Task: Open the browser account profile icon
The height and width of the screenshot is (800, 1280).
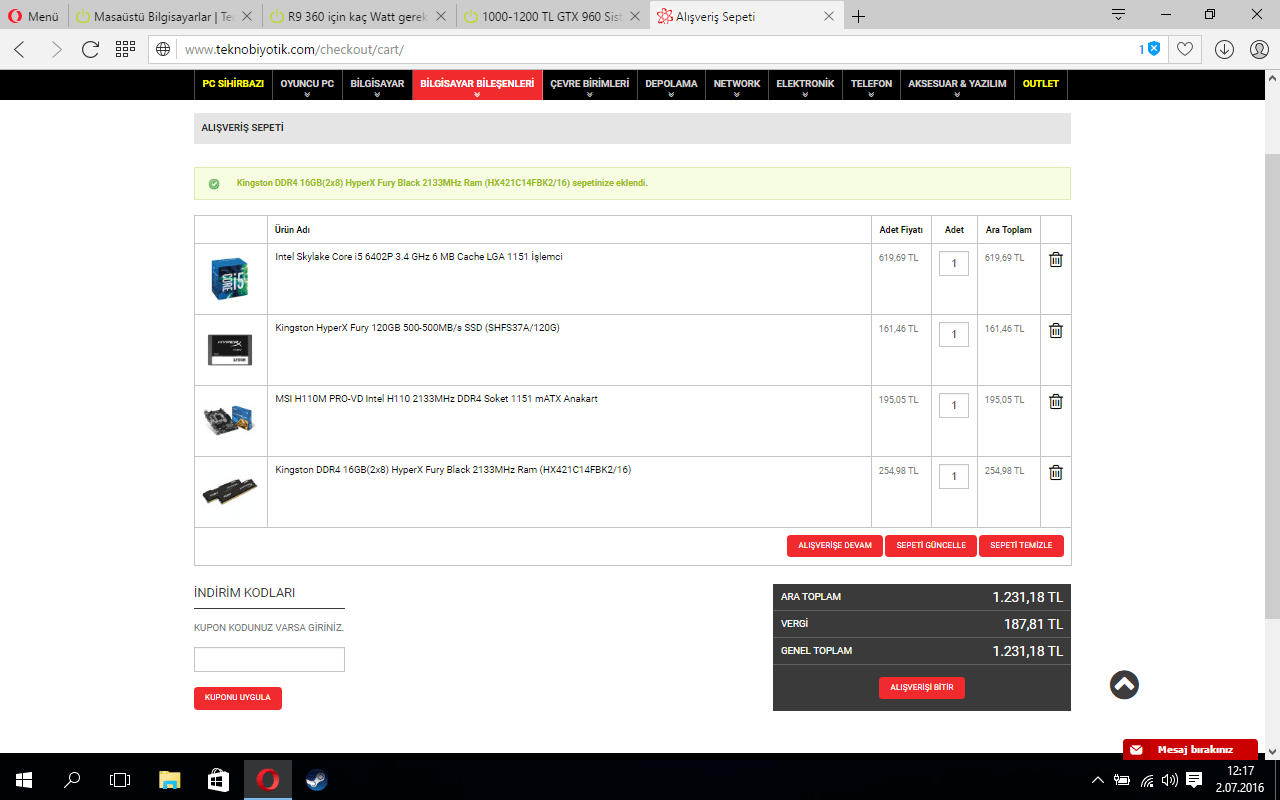Action: [x=1259, y=49]
